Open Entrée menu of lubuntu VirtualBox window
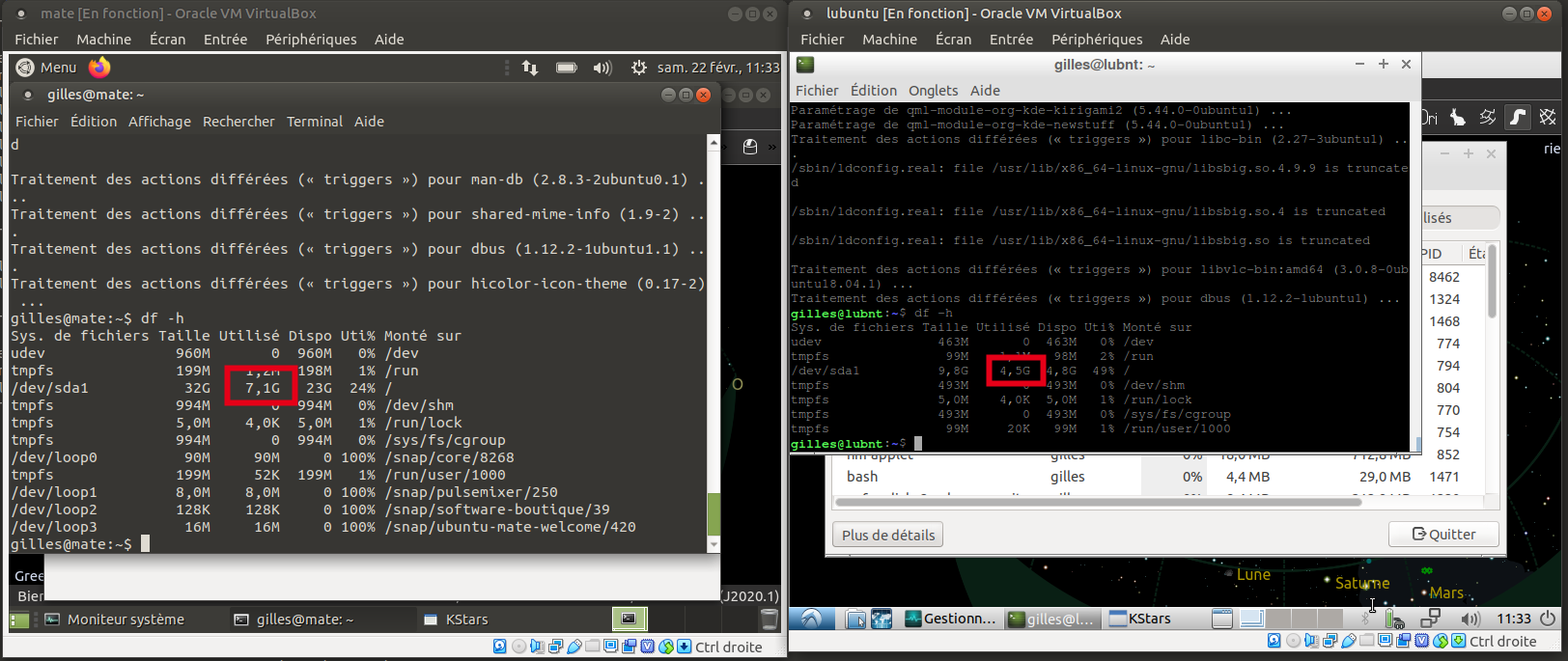The image size is (1568, 661). coord(1011,40)
